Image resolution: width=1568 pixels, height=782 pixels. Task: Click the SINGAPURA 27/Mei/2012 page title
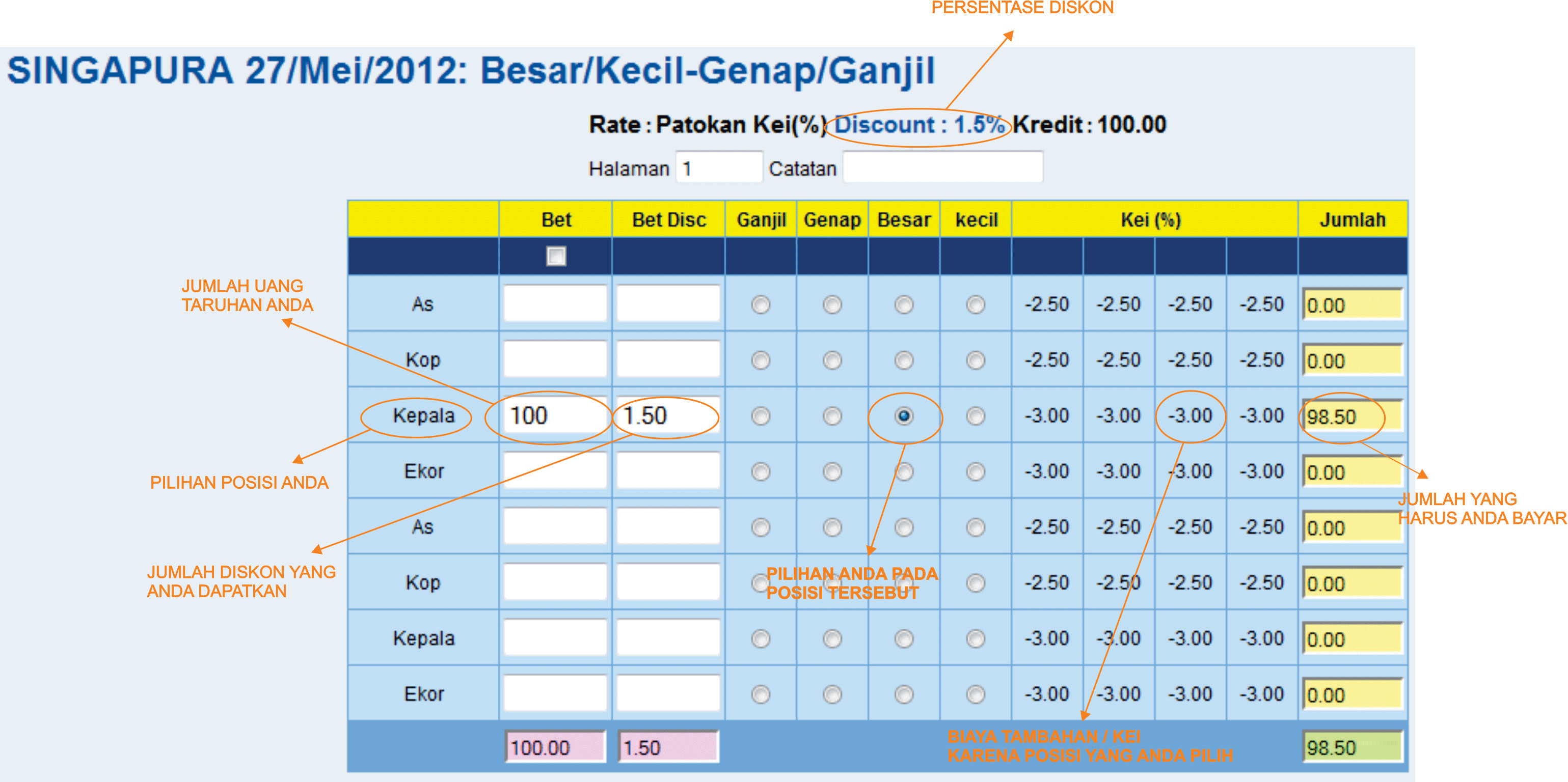pos(471,71)
